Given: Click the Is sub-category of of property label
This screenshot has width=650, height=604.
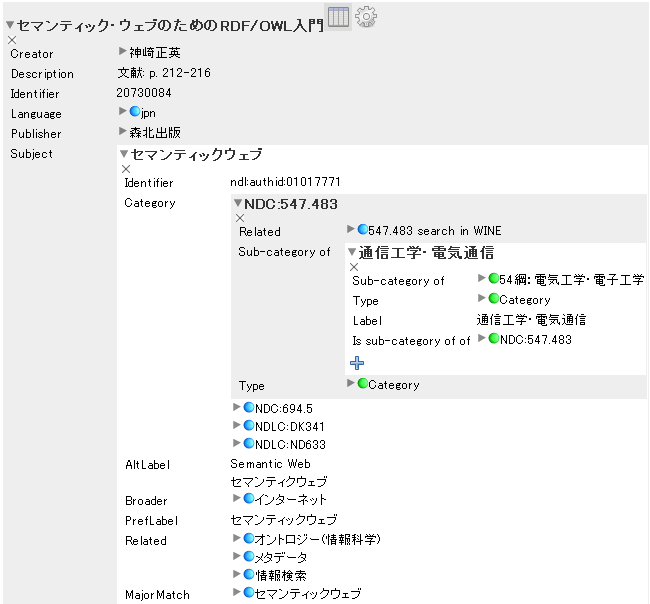Looking at the screenshot, I should pyautogui.click(x=411, y=341).
